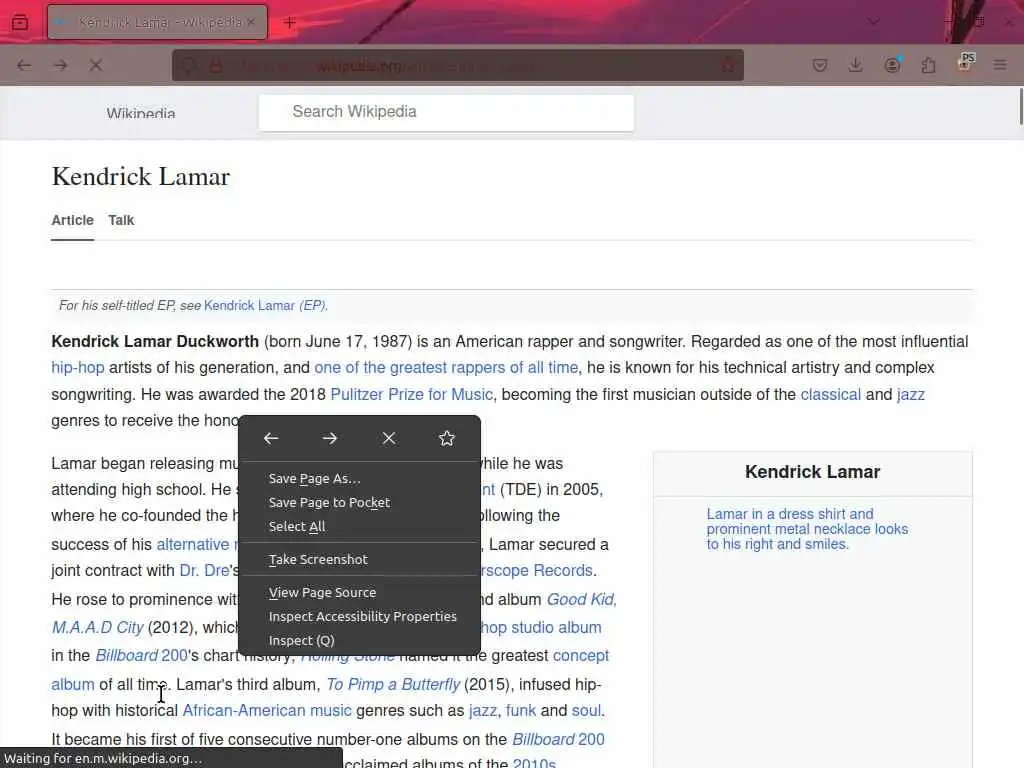
Task: Click the page vertical scrollbar thumb
Action: tap(1020, 106)
